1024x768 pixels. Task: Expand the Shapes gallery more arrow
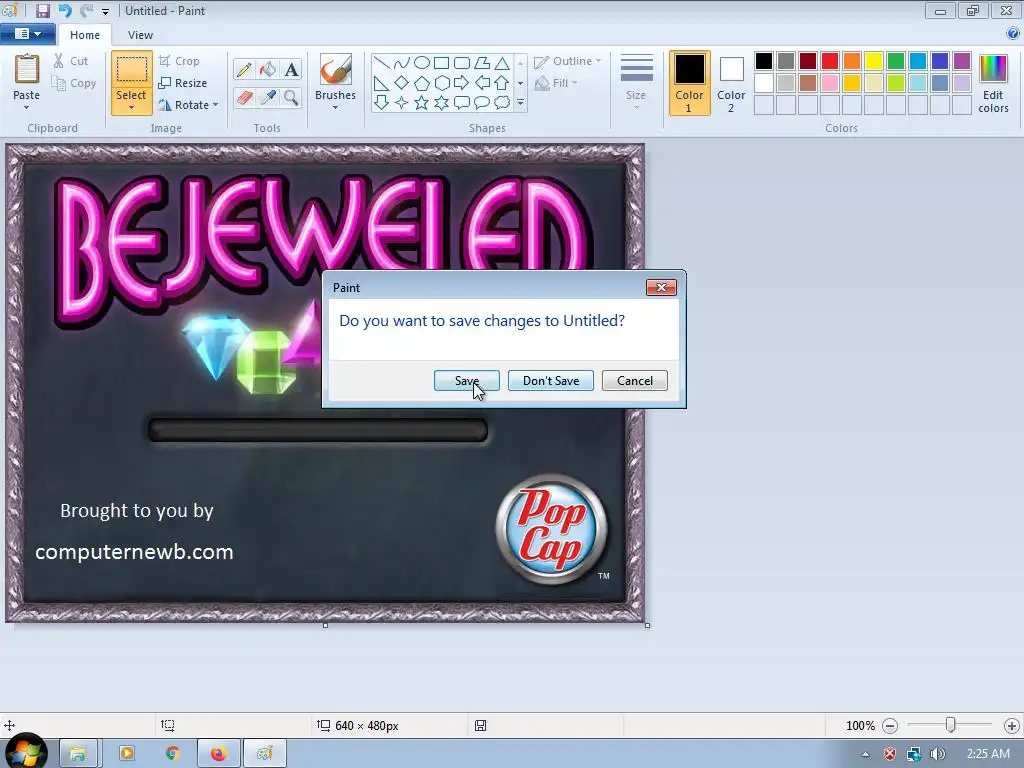tap(520, 103)
